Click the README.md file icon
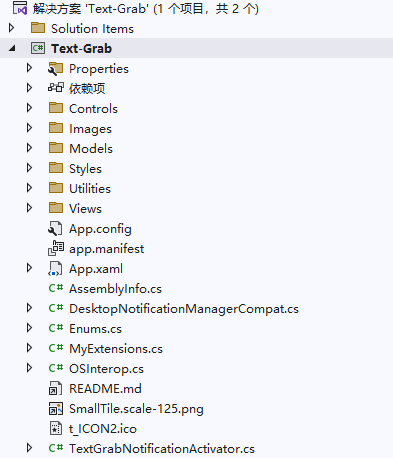This screenshot has width=393, height=458. pyautogui.click(x=55, y=388)
